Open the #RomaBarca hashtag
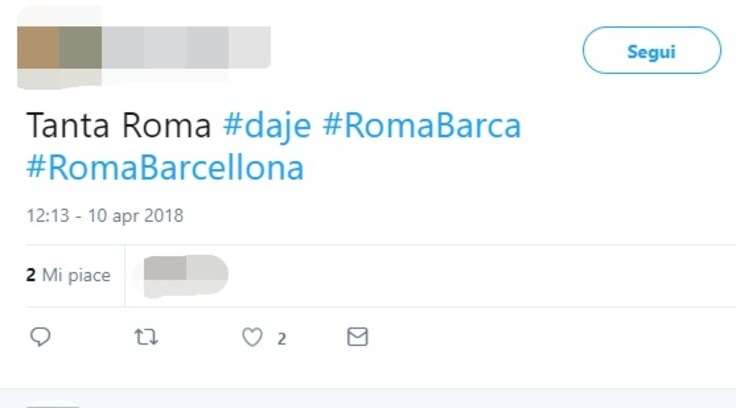Screen dimensions: 736x408 click(x=422, y=126)
